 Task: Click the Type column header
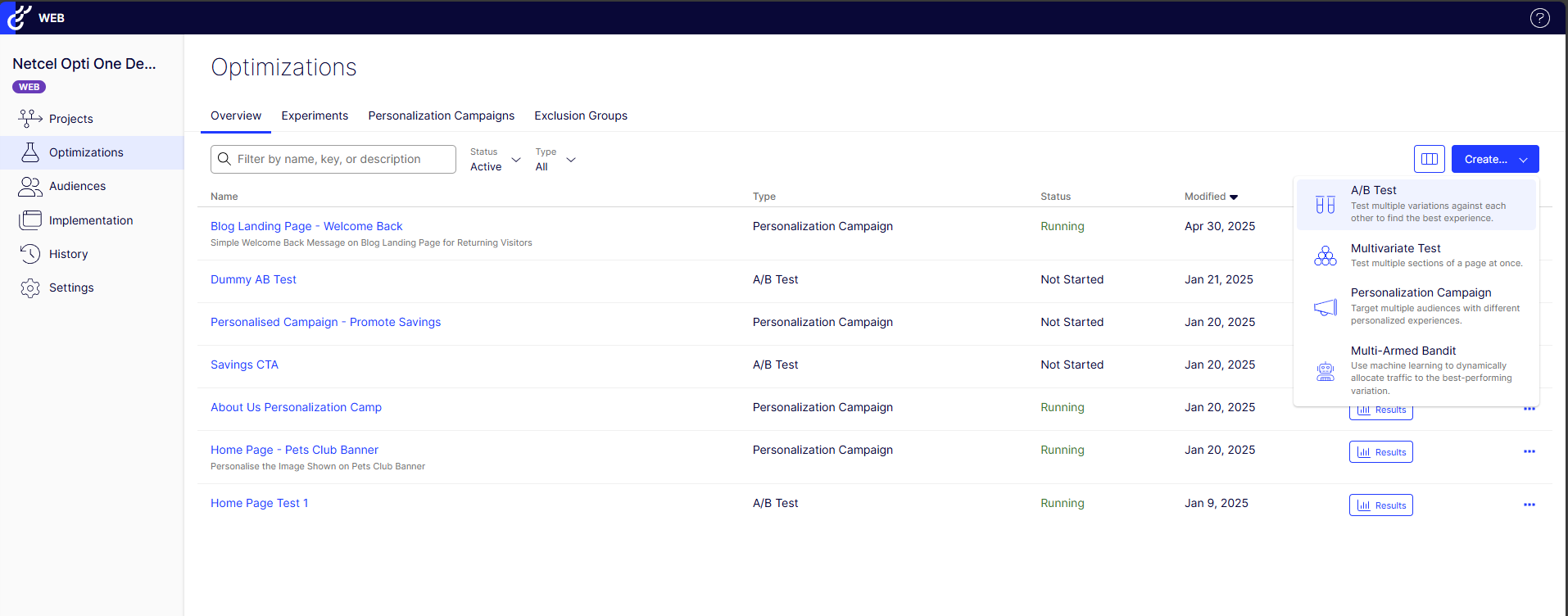(x=764, y=197)
